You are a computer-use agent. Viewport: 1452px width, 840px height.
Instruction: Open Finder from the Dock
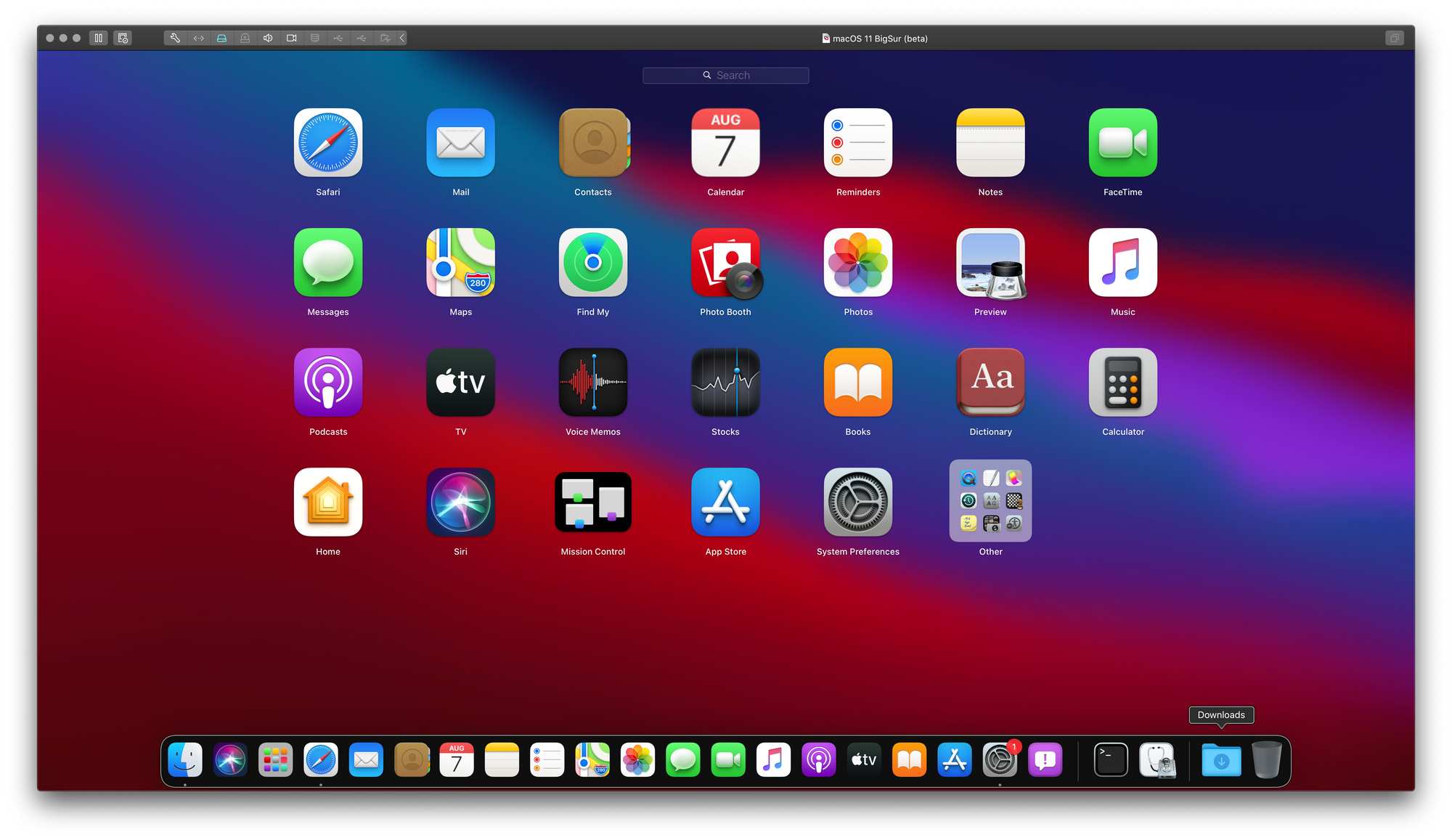tap(185, 760)
